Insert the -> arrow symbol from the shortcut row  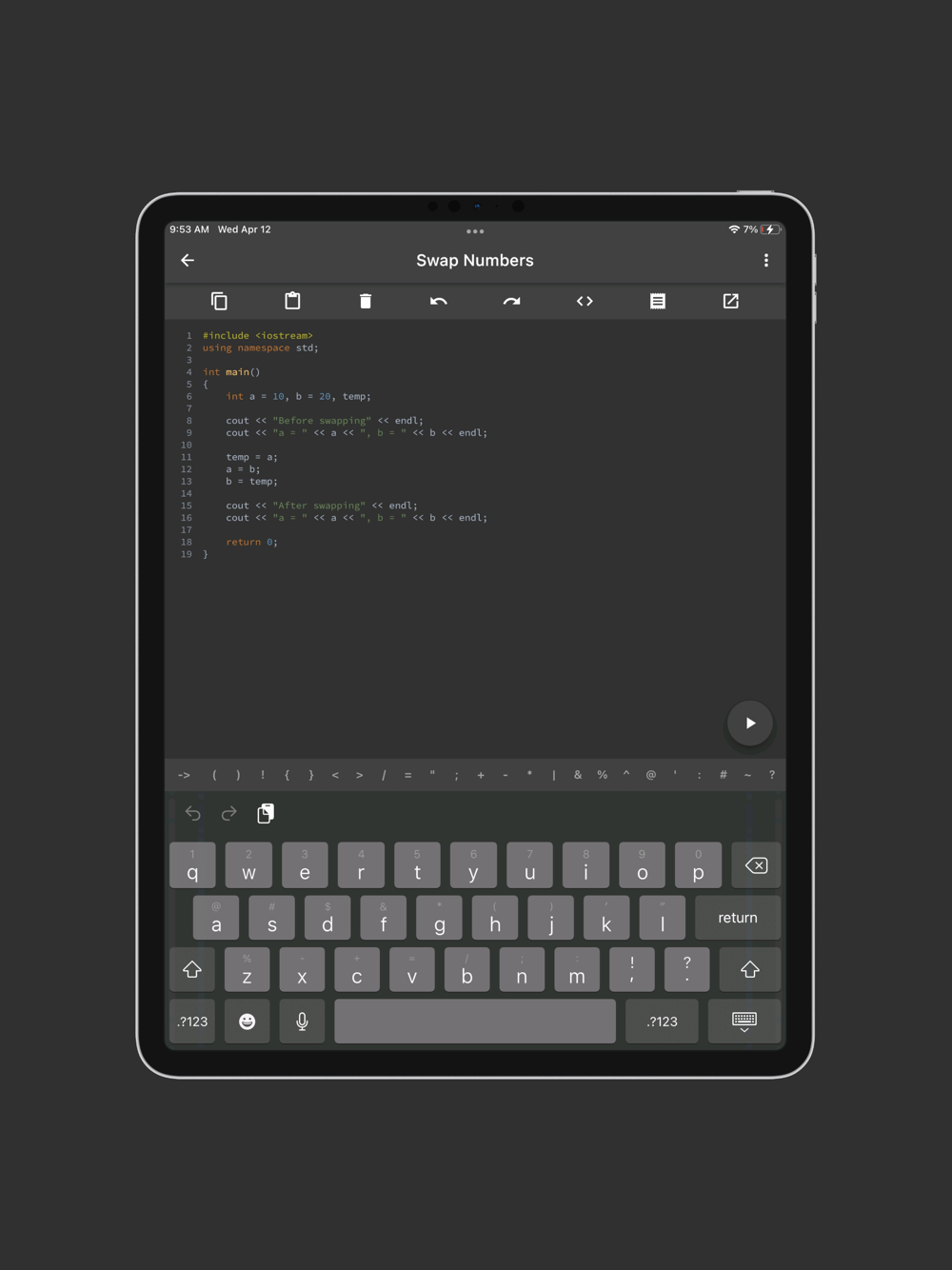point(184,775)
